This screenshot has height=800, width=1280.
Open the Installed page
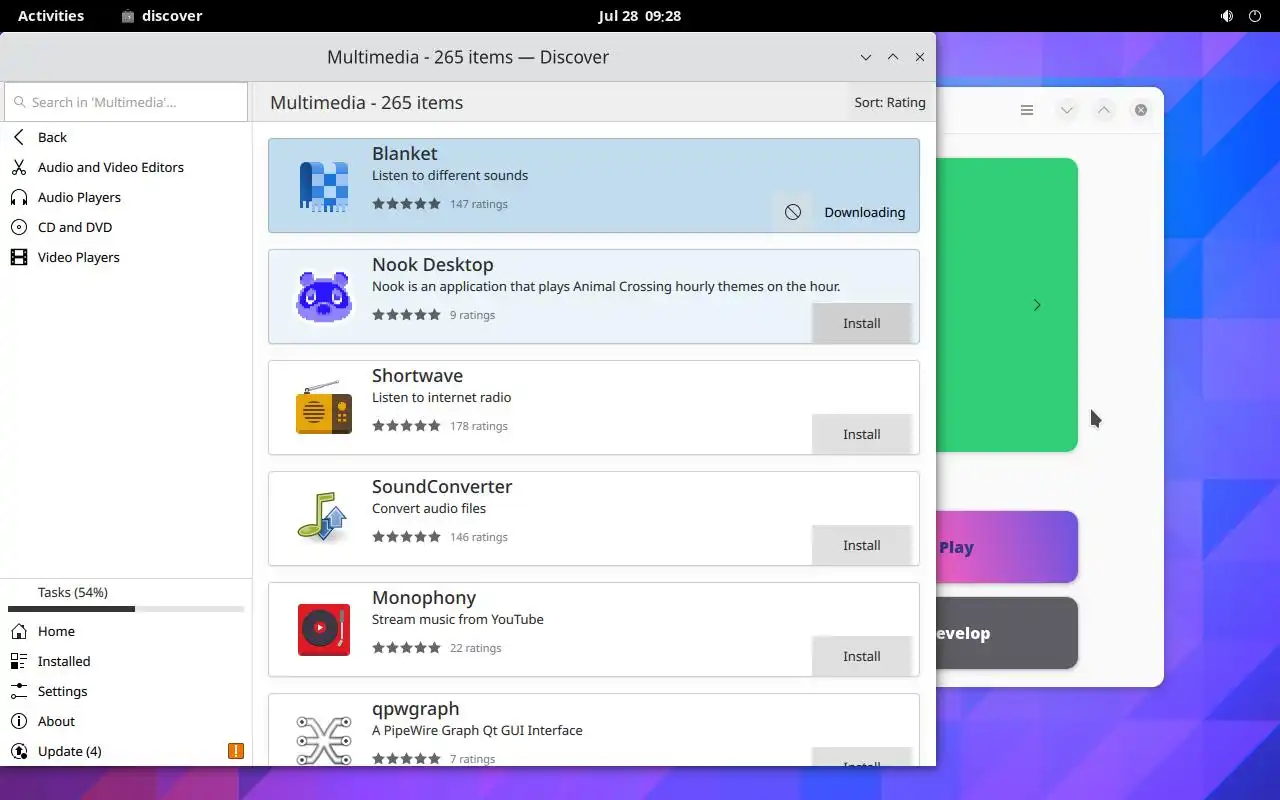pos(126,661)
